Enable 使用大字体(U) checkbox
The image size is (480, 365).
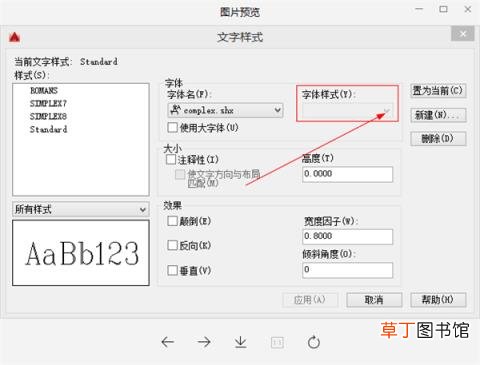pyautogui.click(x=172, y=127)
